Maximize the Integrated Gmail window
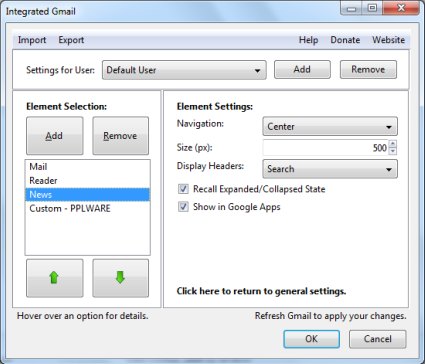The image size is (425, 364). pyautogui.click(x=373, y=8)
